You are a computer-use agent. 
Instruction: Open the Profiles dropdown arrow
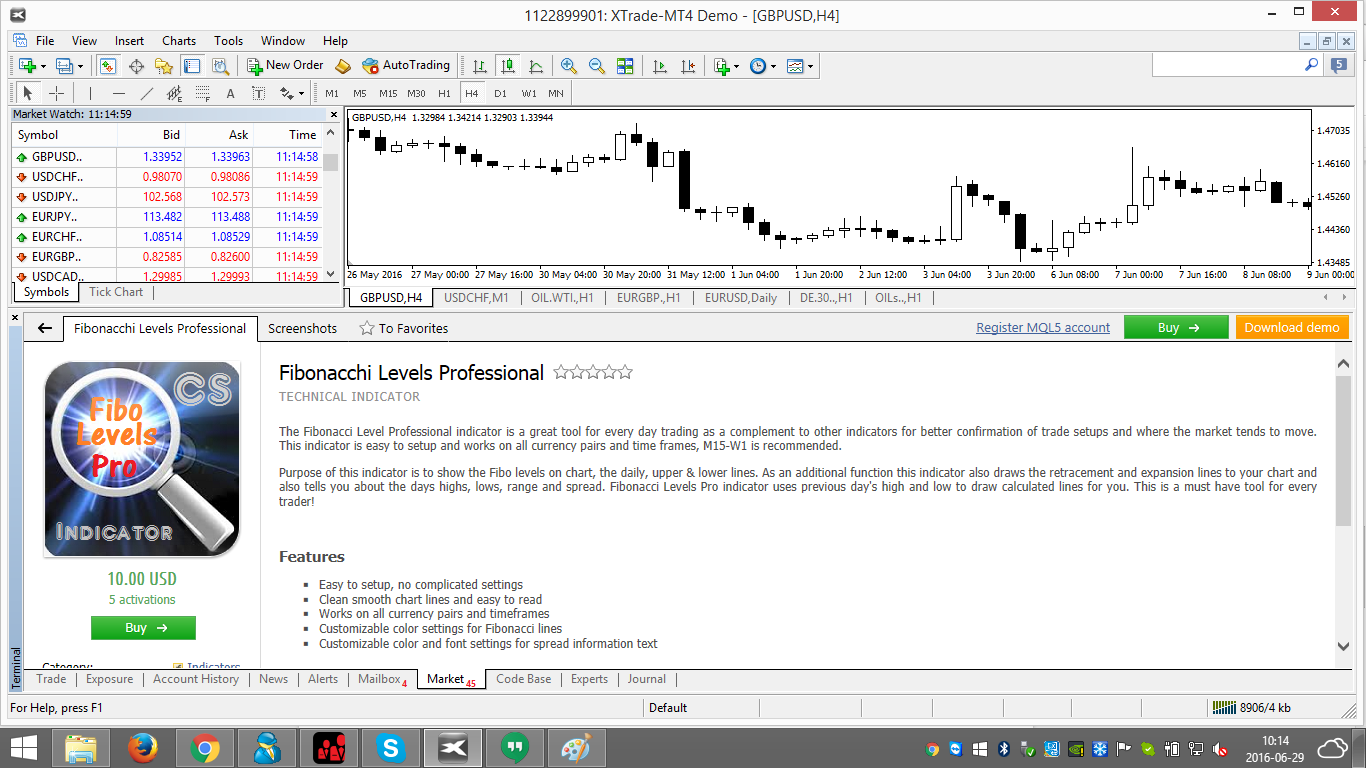(82, 67)
